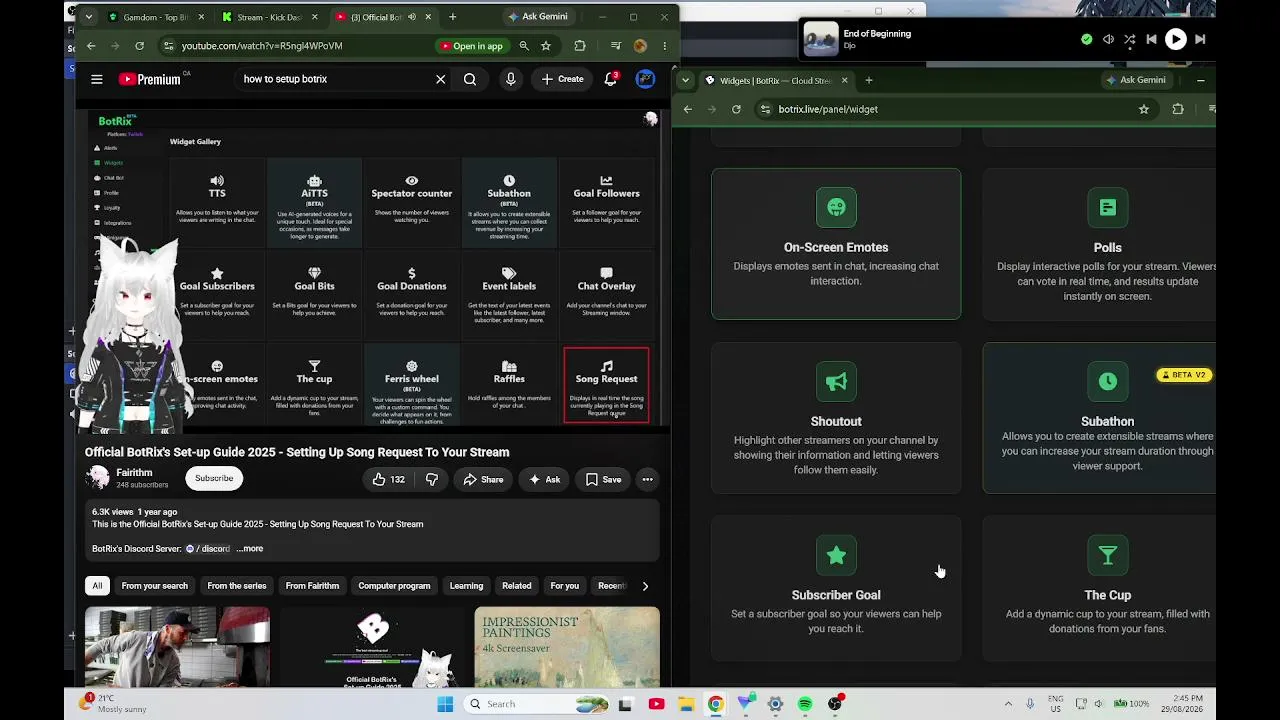This screenshot has height=720, width=1280.
Task: Select the 'From your search' chip
Action: (154, 586)
